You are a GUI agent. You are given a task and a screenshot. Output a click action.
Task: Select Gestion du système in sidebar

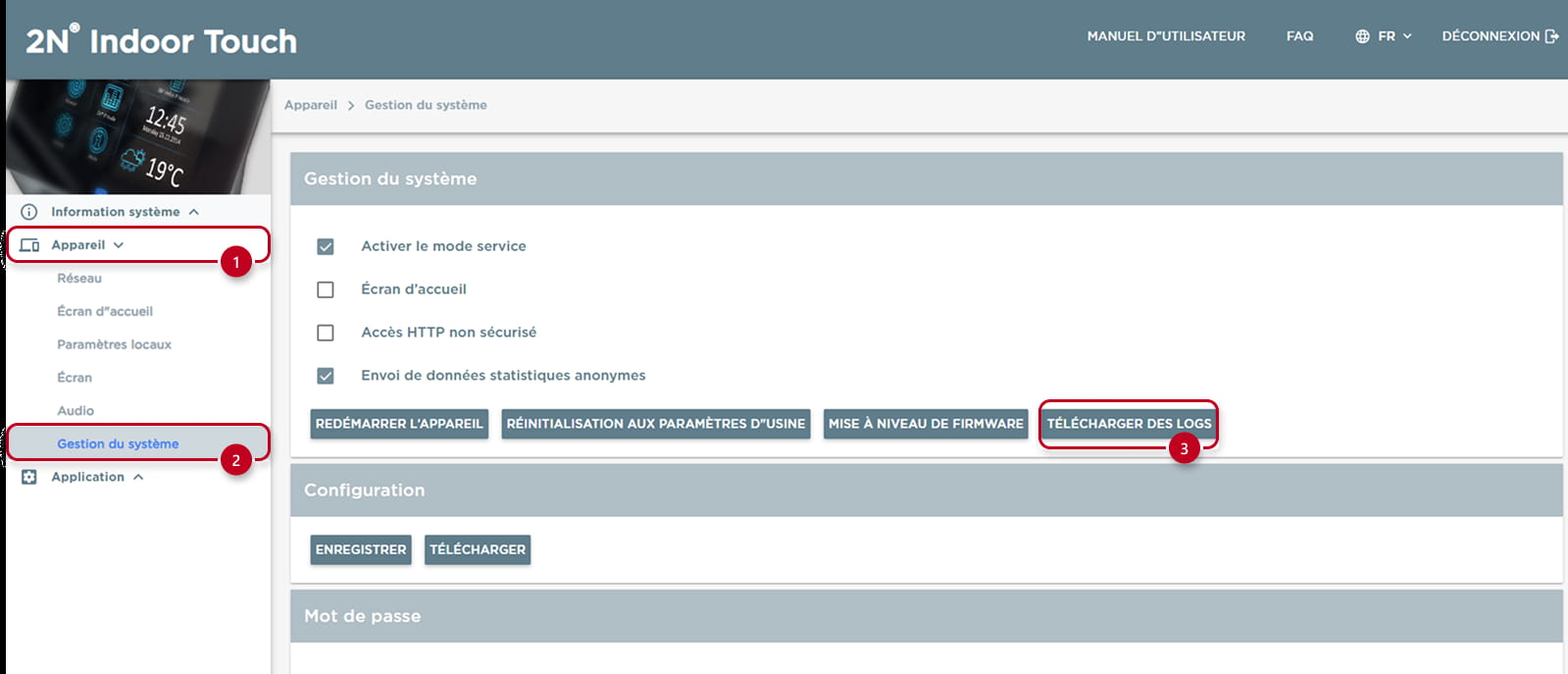coord(118,443)
